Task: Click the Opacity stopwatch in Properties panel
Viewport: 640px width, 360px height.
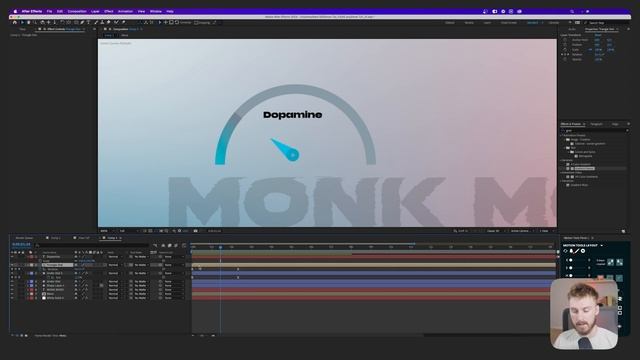Action: (x=565, y=60)
